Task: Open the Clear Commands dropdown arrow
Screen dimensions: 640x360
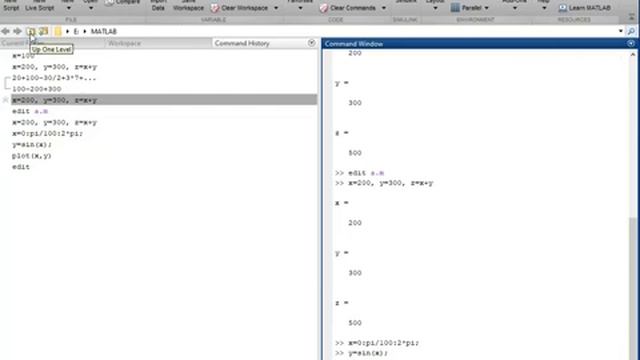Action: [383, 8]
